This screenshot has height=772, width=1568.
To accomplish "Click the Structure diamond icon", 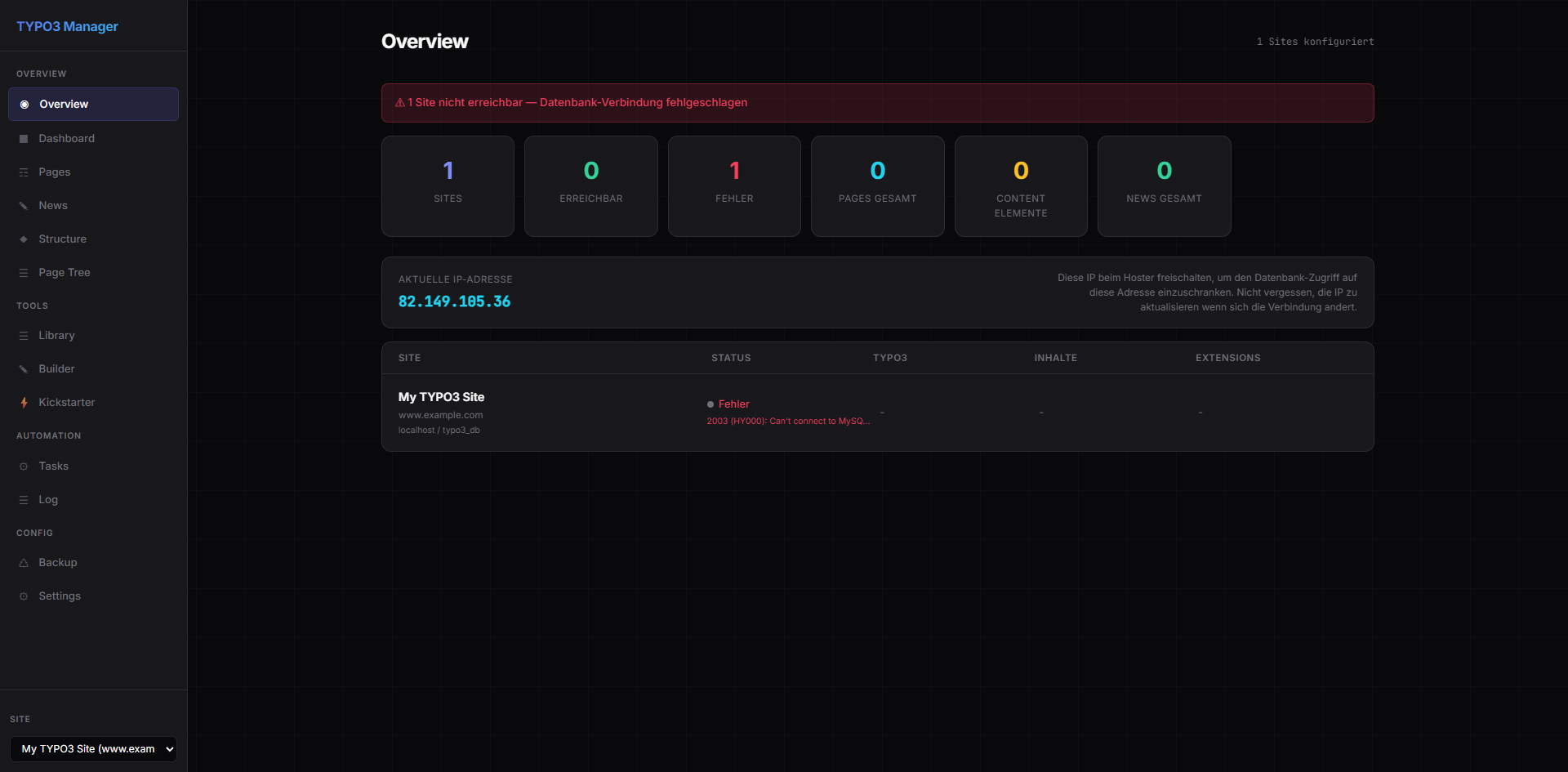I will pyautogui.click(x=24, y=239).
